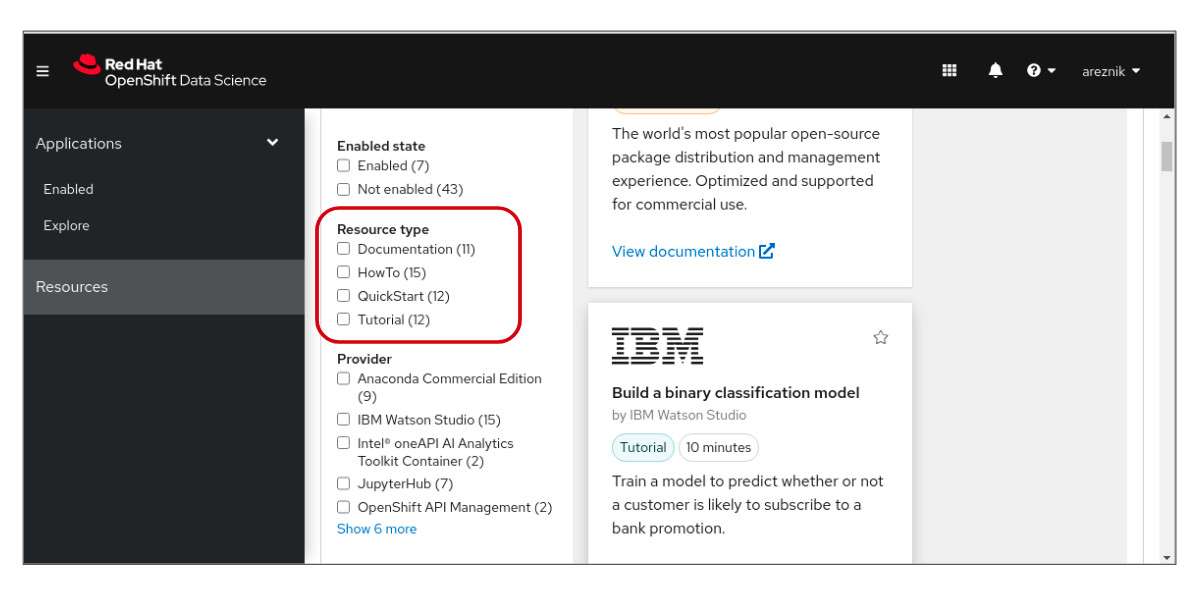
Task: Go to the Resources nav item
Action: coord(72,287)
